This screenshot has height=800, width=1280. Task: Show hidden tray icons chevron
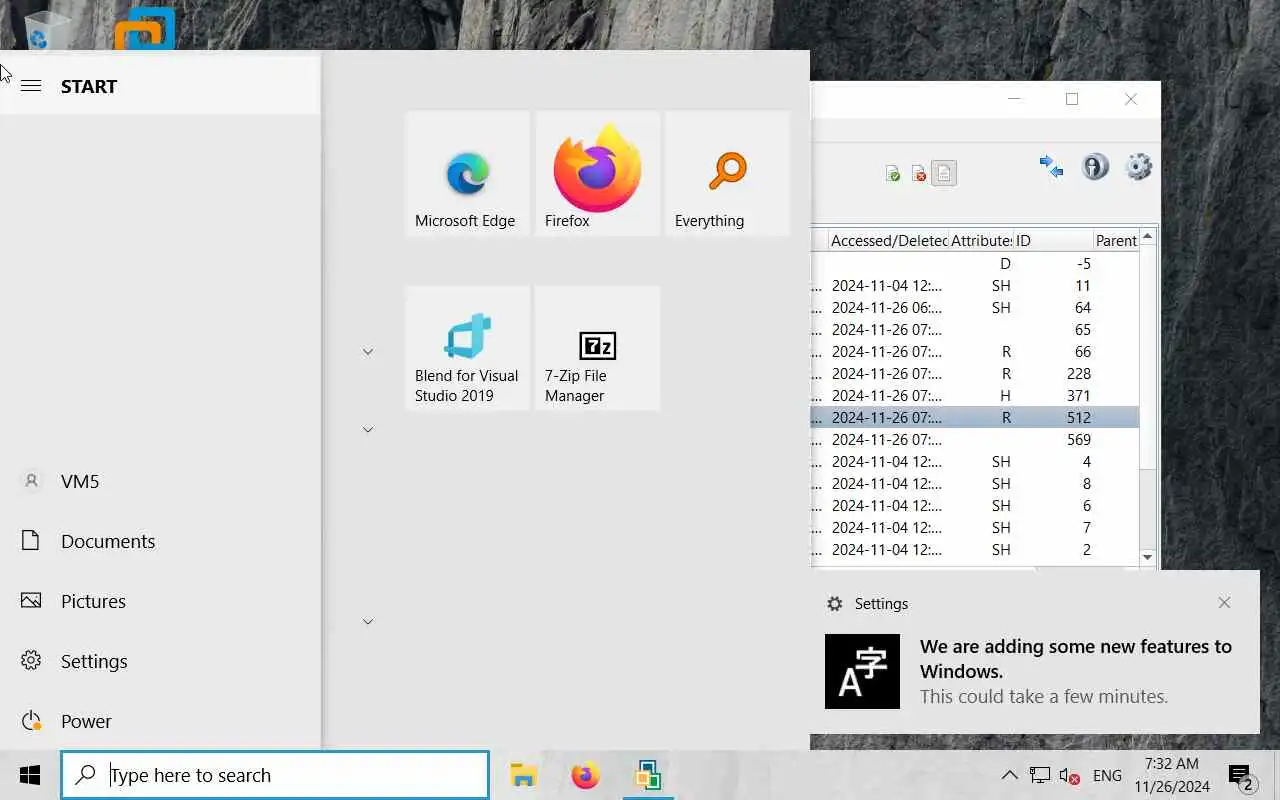[1010, 775]
